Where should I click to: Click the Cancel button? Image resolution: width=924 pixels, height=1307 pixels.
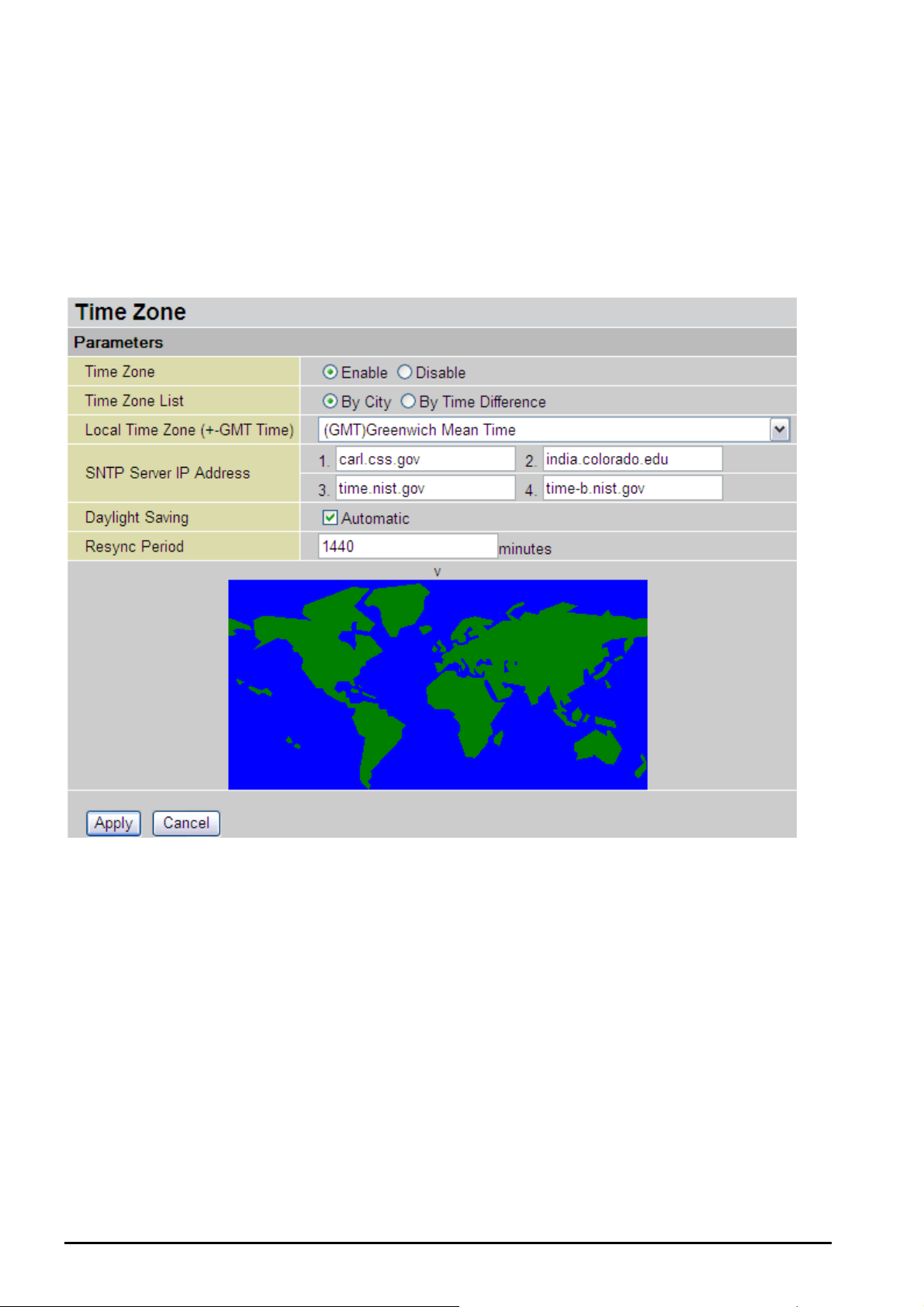click(186, 823)
